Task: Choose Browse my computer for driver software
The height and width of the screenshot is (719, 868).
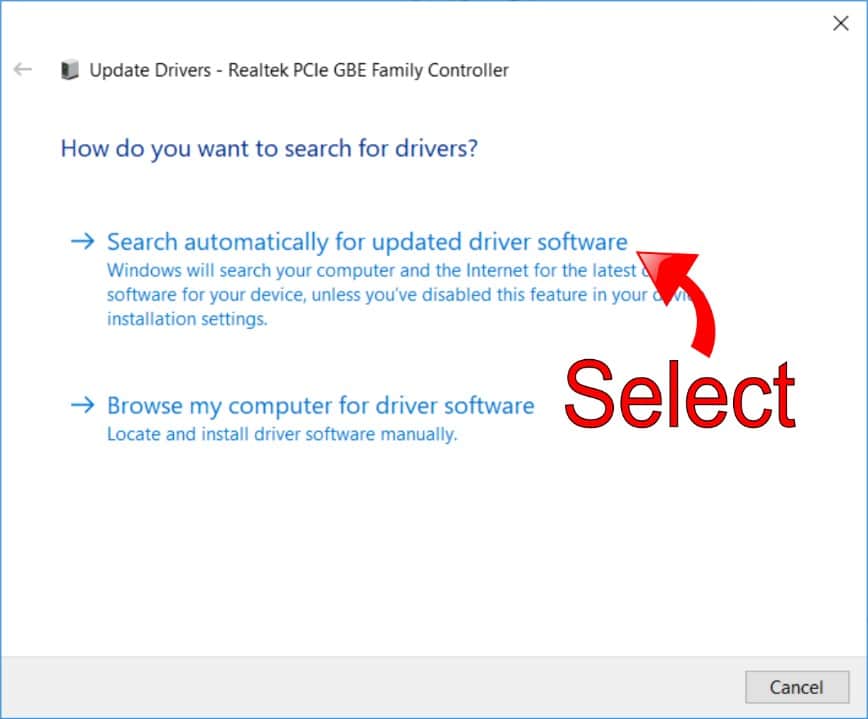Action: click(x=320, y=406)
